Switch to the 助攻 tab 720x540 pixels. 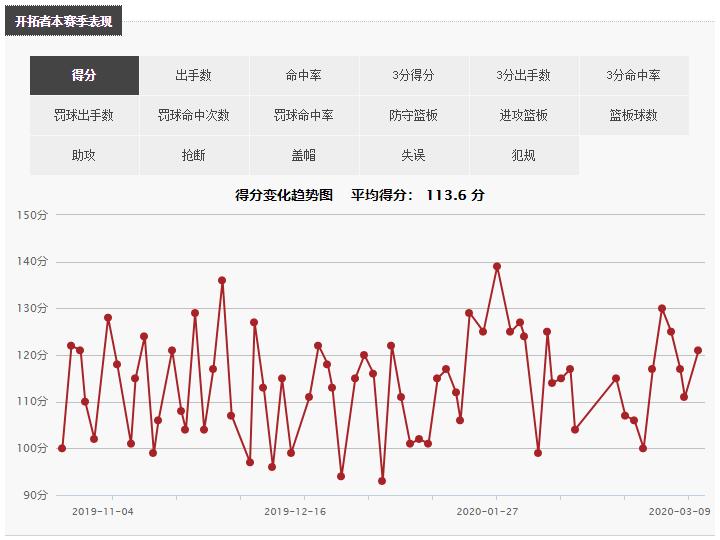coord(84,155)
